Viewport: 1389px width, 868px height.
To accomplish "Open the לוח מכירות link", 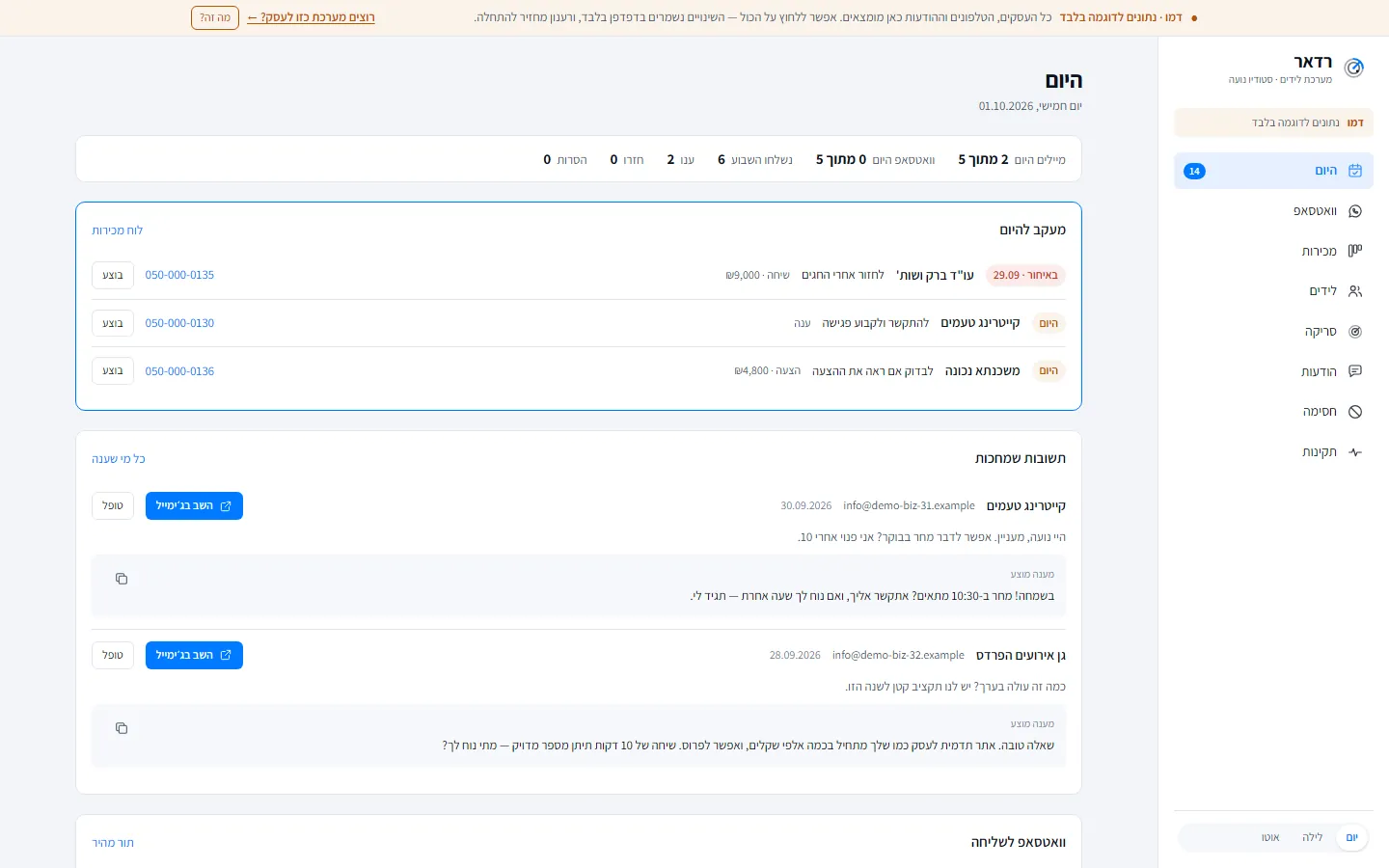I will pos(118,231).
